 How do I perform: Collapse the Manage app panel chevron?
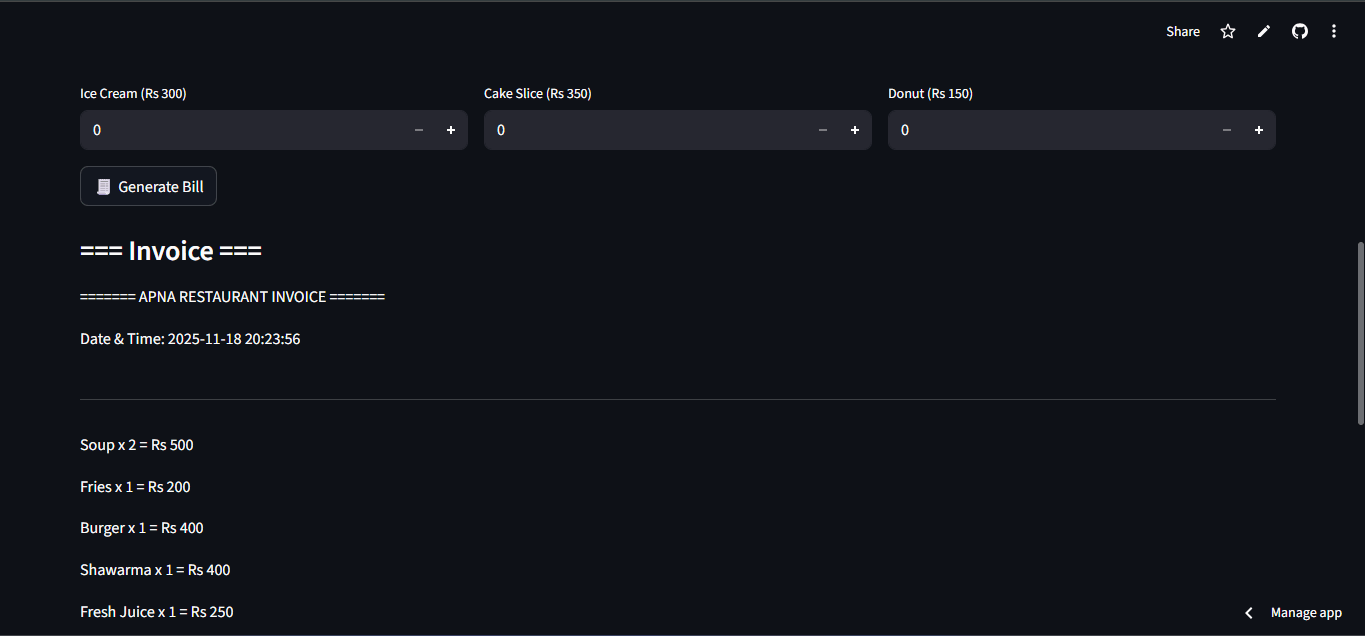[x=1248, y=612]
